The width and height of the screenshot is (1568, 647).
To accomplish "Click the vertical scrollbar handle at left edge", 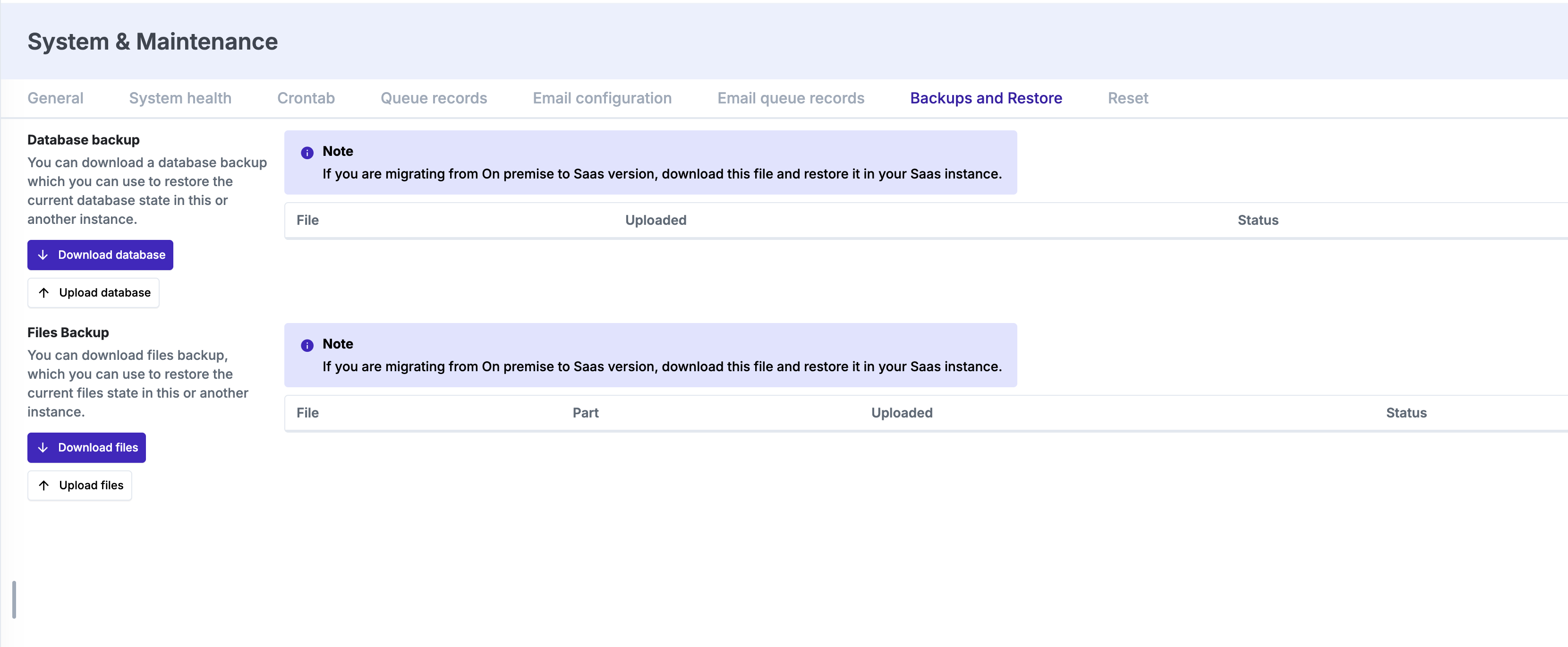I will [x=14, y=599].
